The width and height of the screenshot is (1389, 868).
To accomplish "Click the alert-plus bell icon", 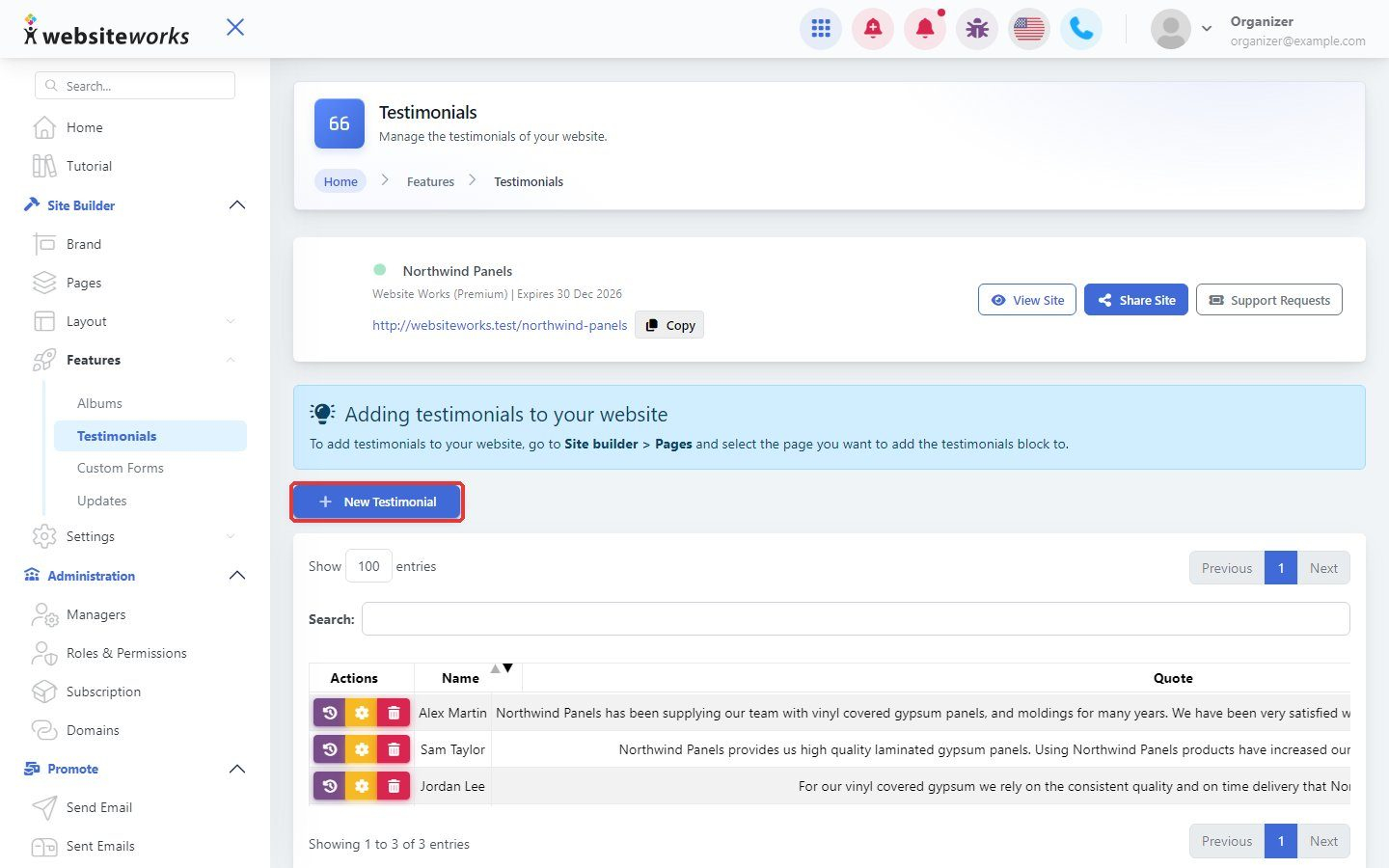I will [x=873, y=29].
